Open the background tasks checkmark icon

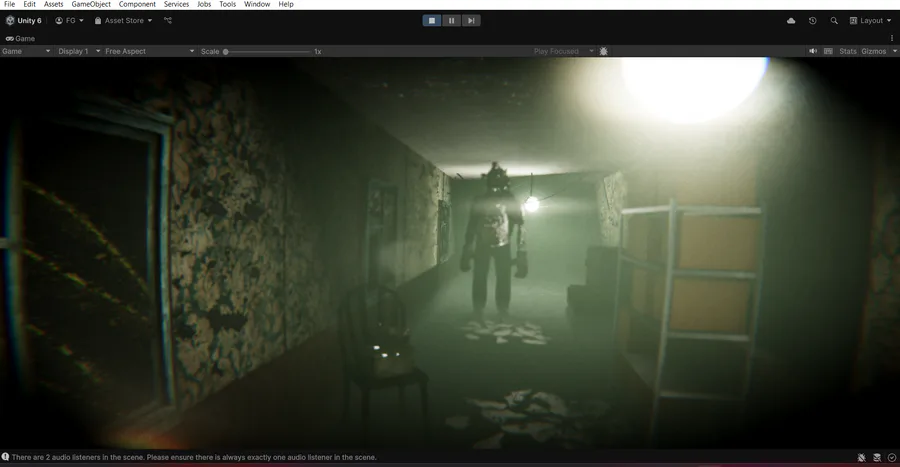[x=892, y=457]
